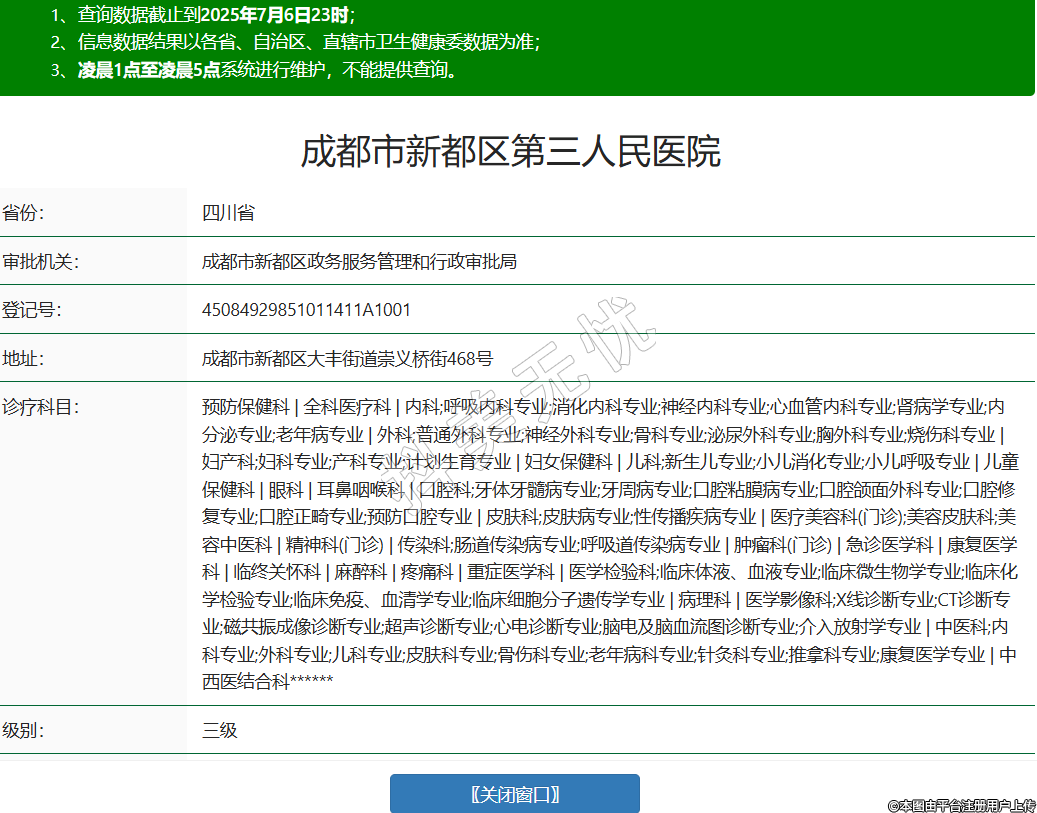Click the maintenance notice 凌晨1点至凌晨5点

pos(149,70)
